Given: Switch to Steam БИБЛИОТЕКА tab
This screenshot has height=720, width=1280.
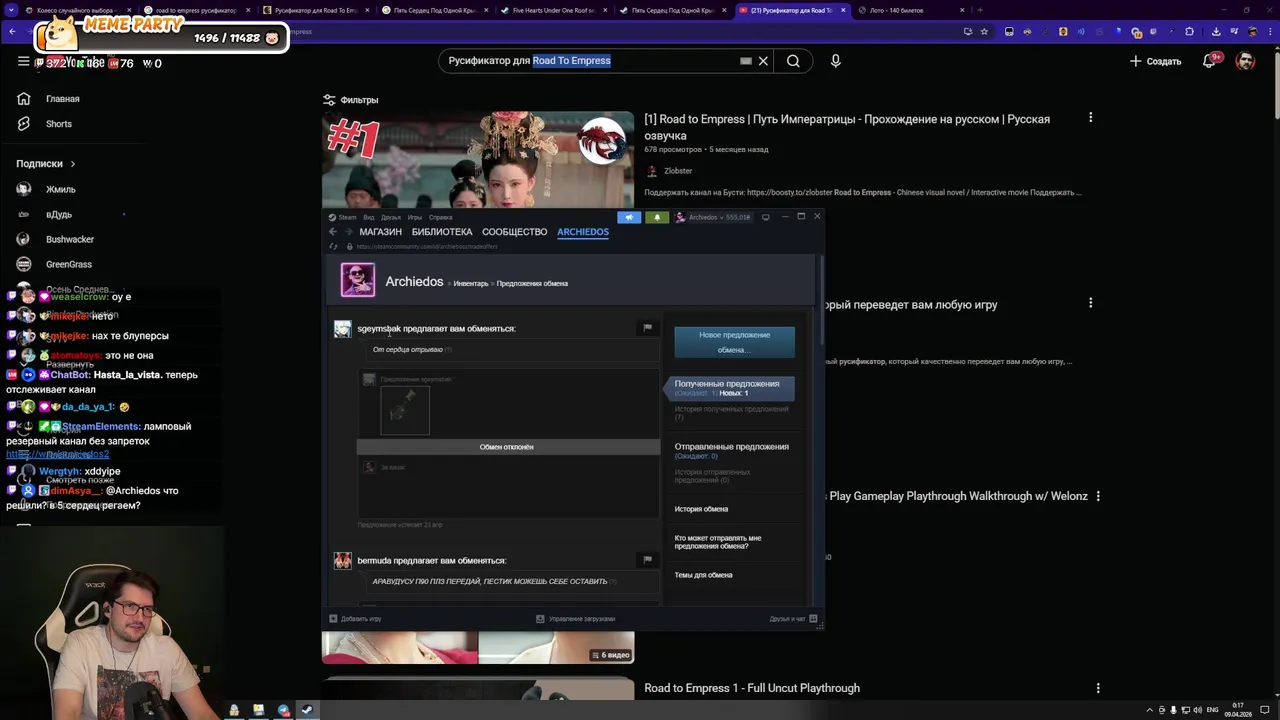Looking at the screenshot, I should coord(442,232).
